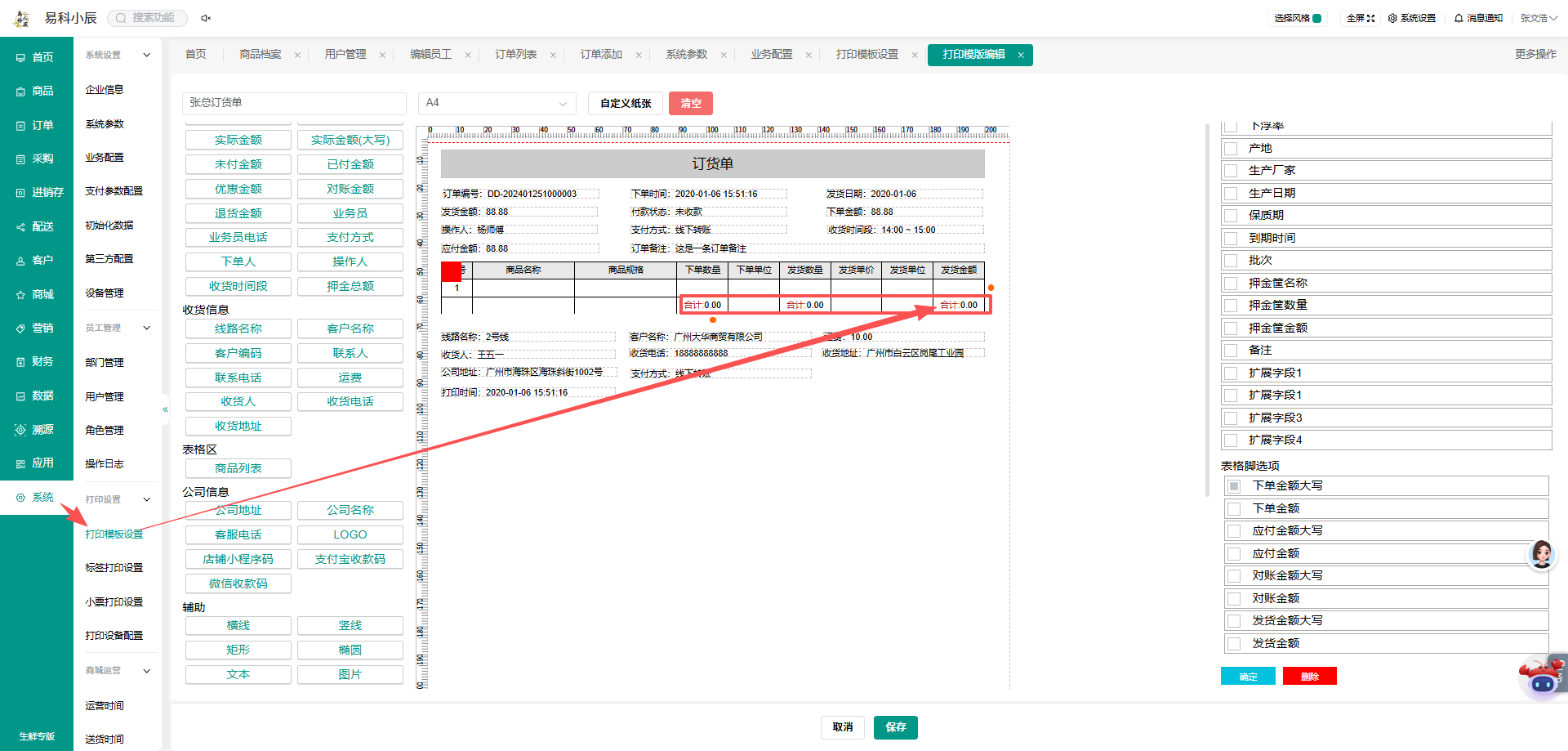
Task: Open the 应用 apps sidebar icon
Action: coord(20,463)
